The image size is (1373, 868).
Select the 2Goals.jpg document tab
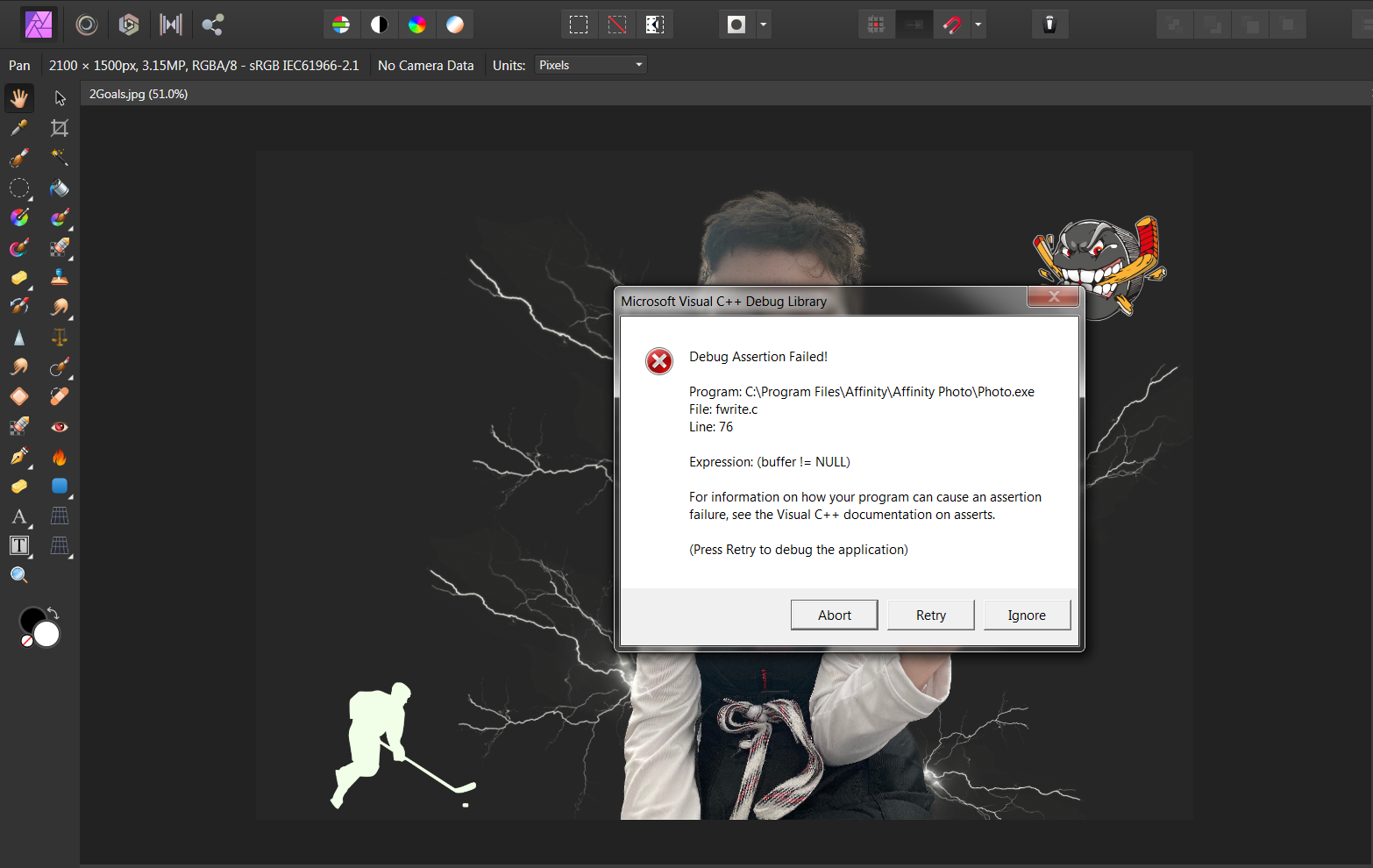click(x=139, y=94)
